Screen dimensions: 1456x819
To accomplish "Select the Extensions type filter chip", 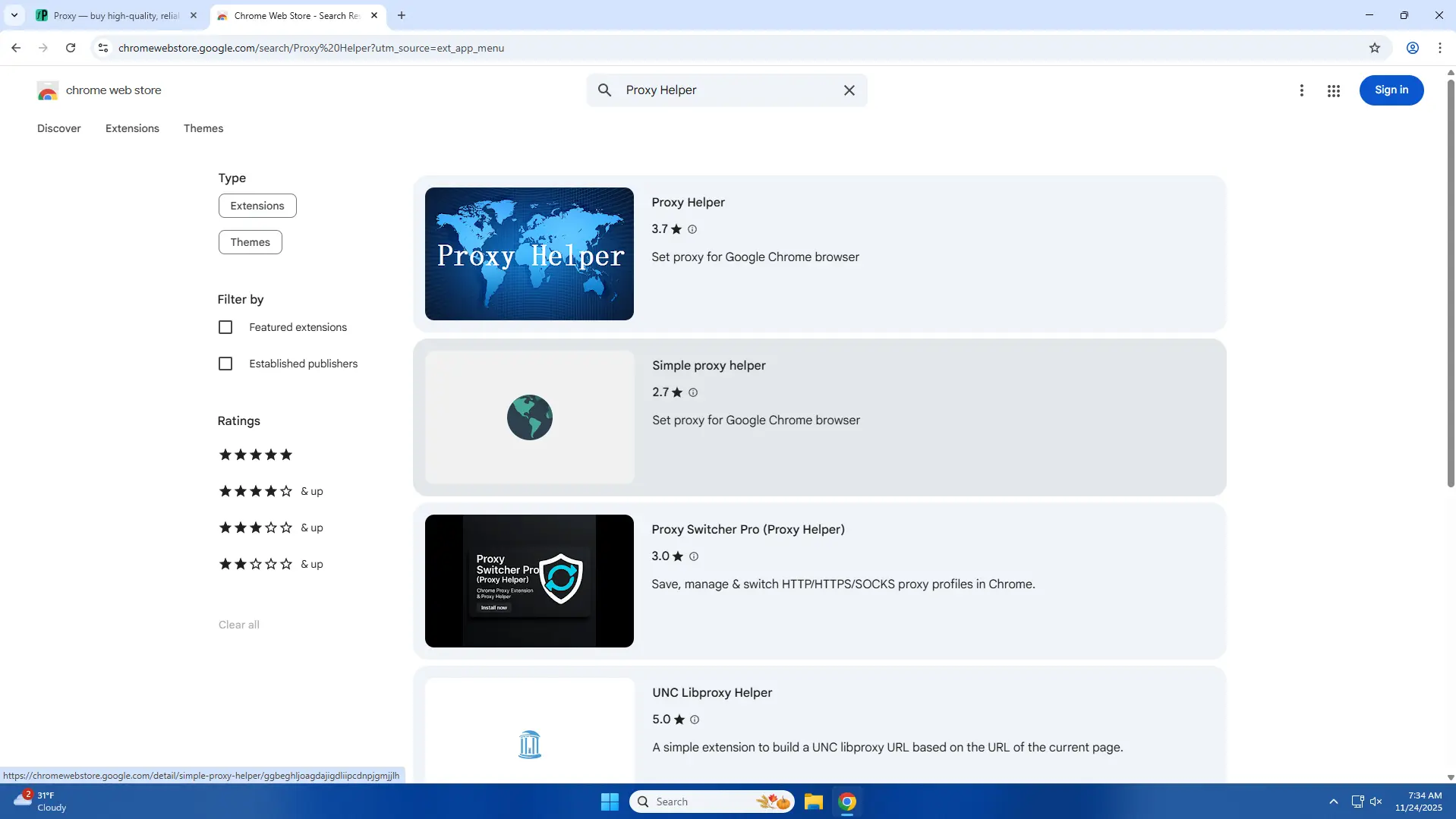I will click(257, 206).
